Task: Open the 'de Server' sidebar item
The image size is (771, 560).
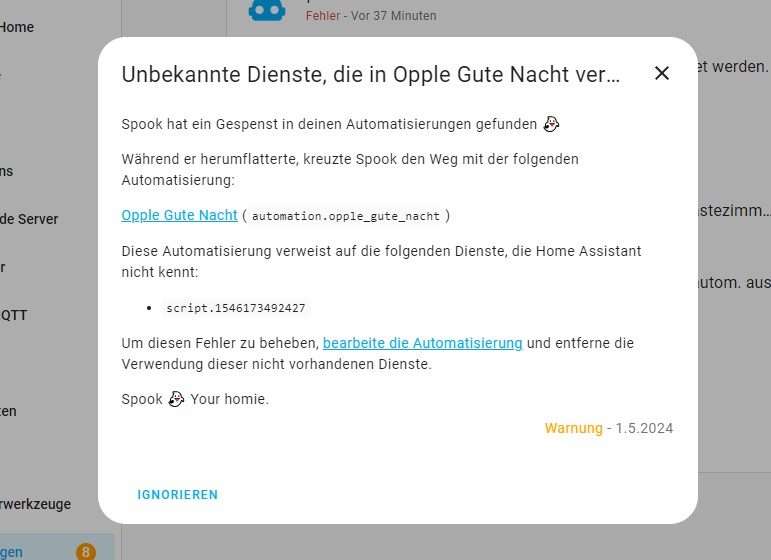Action: click(x=29, y=219)
